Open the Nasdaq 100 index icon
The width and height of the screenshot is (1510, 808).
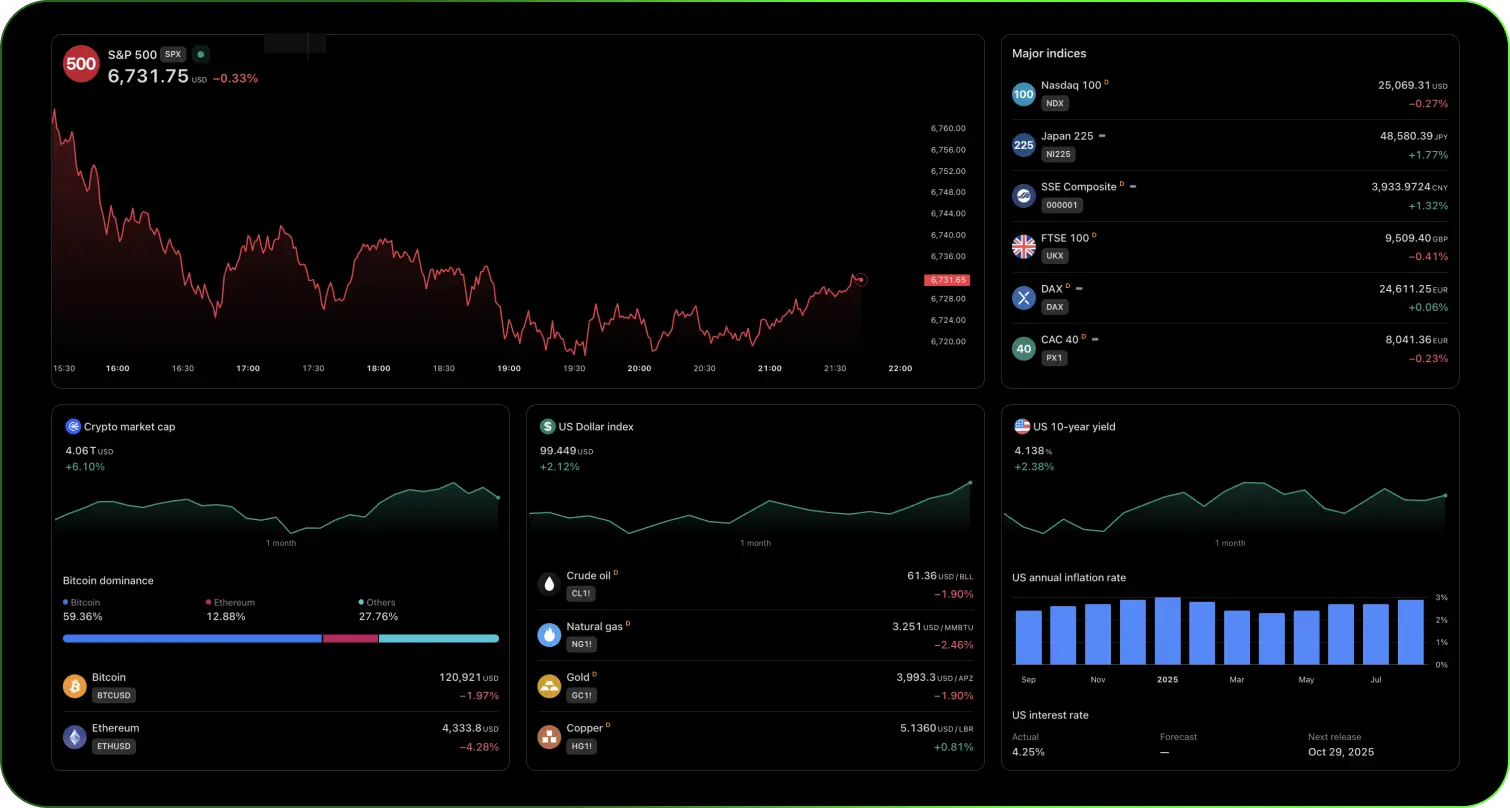[1023, 94]
